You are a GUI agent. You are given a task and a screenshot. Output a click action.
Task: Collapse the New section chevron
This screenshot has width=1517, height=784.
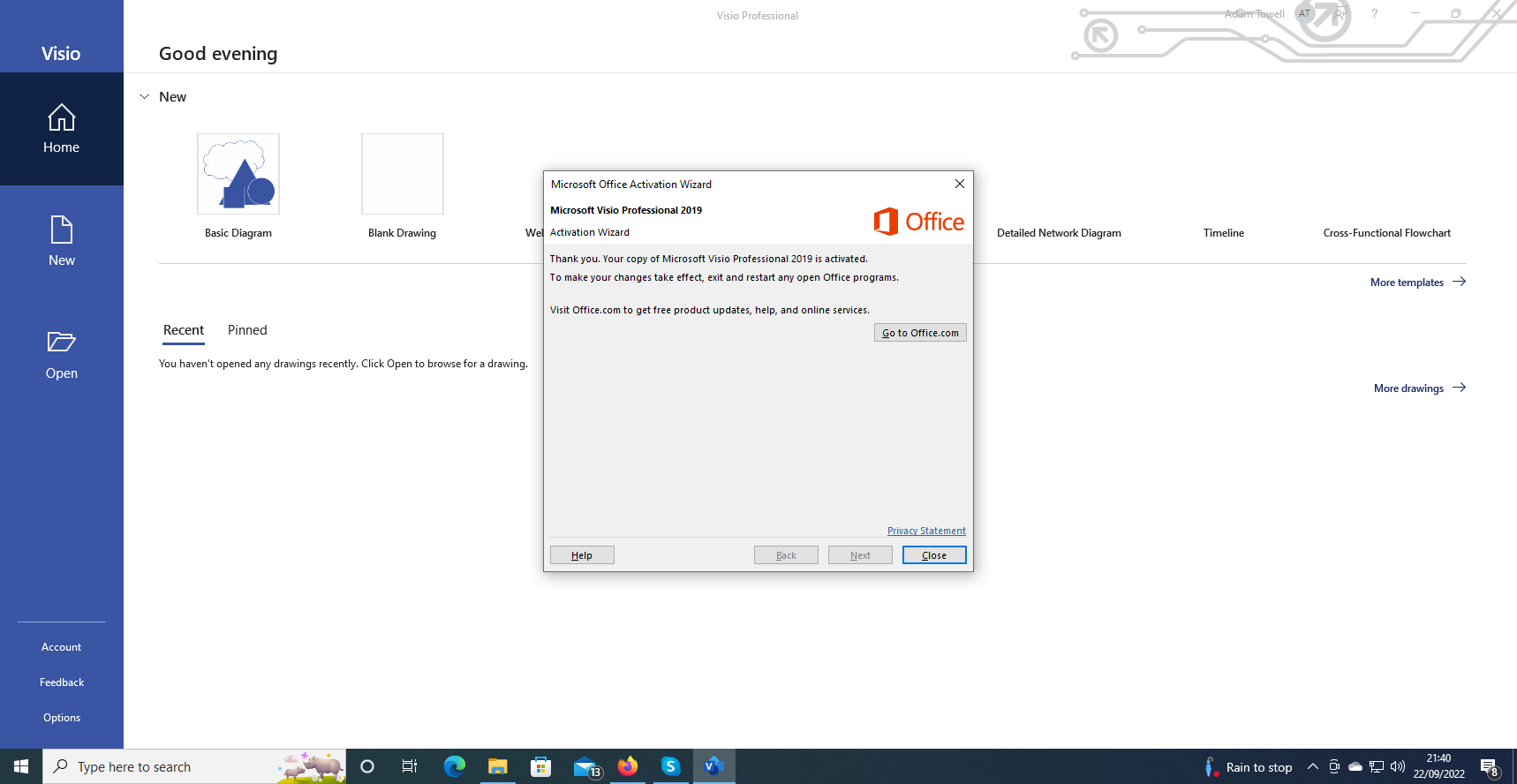point(145,97)
